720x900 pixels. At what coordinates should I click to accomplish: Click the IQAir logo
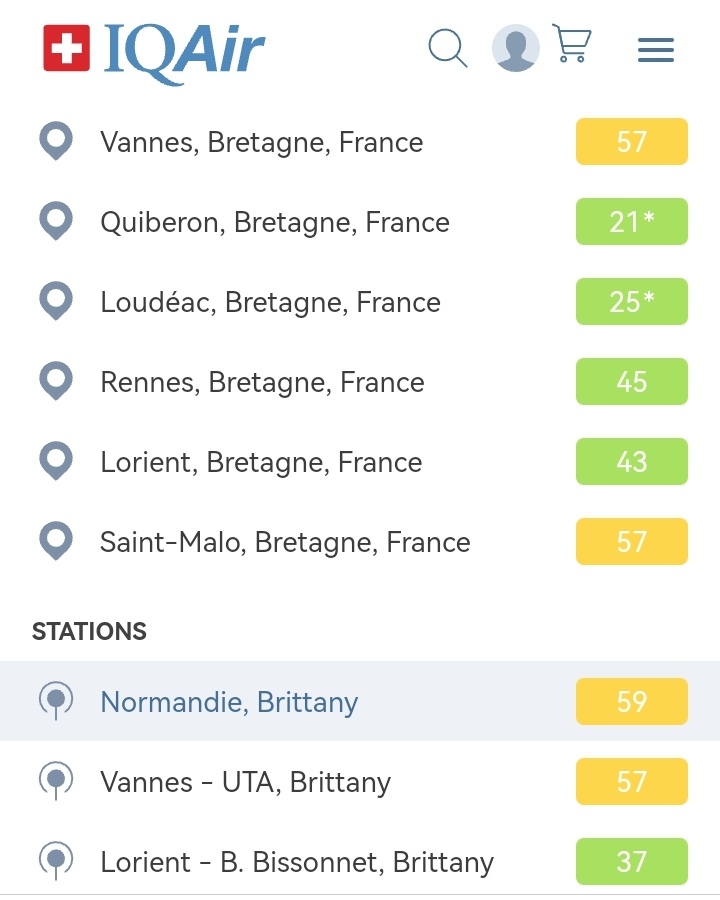(x=154, y=49)
